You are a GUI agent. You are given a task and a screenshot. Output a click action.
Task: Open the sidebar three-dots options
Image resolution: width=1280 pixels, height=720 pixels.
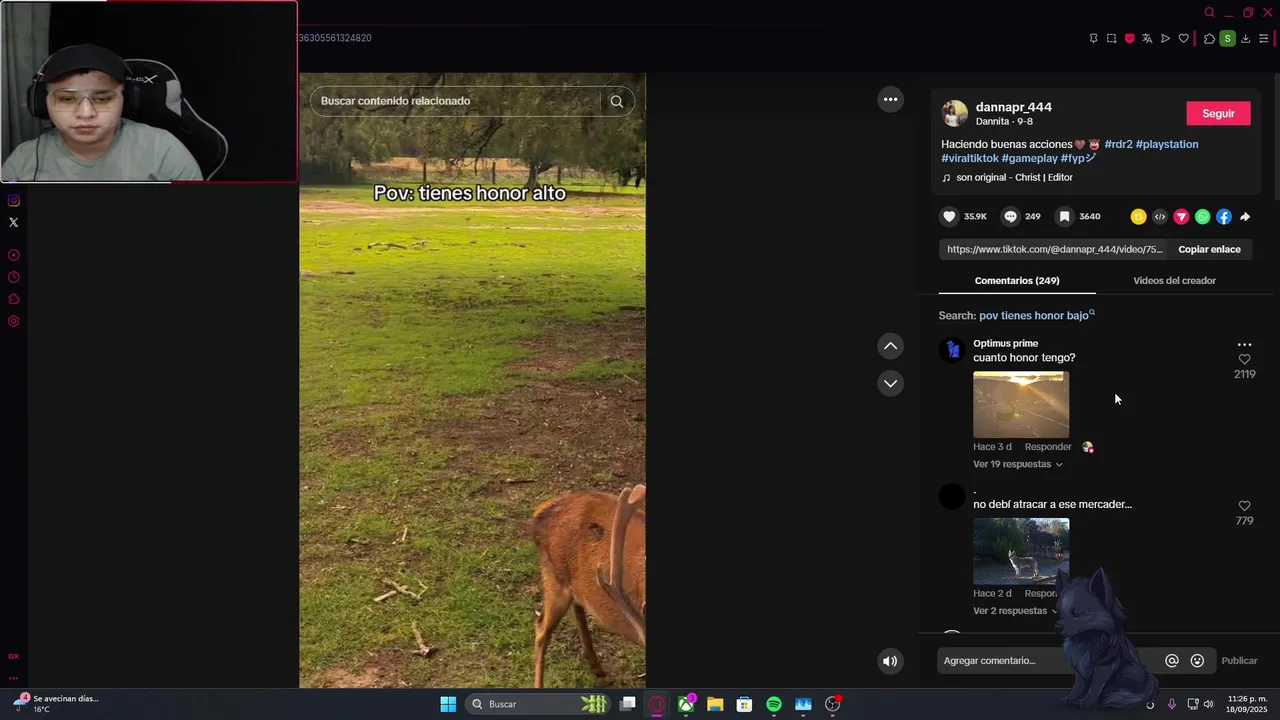coord(13,677)
